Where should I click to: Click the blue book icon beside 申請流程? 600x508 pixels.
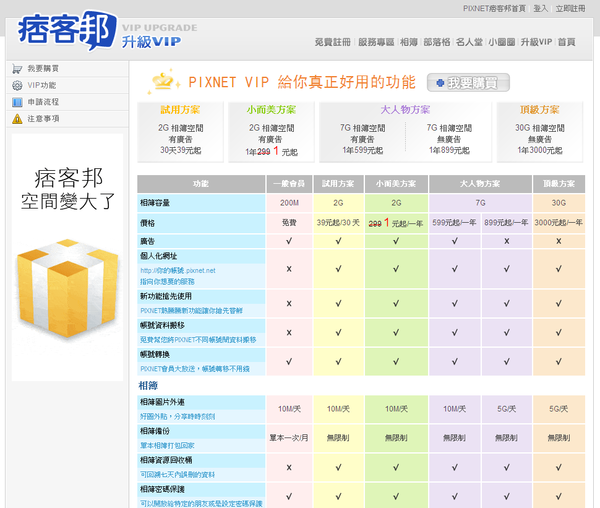coord(17,102)
